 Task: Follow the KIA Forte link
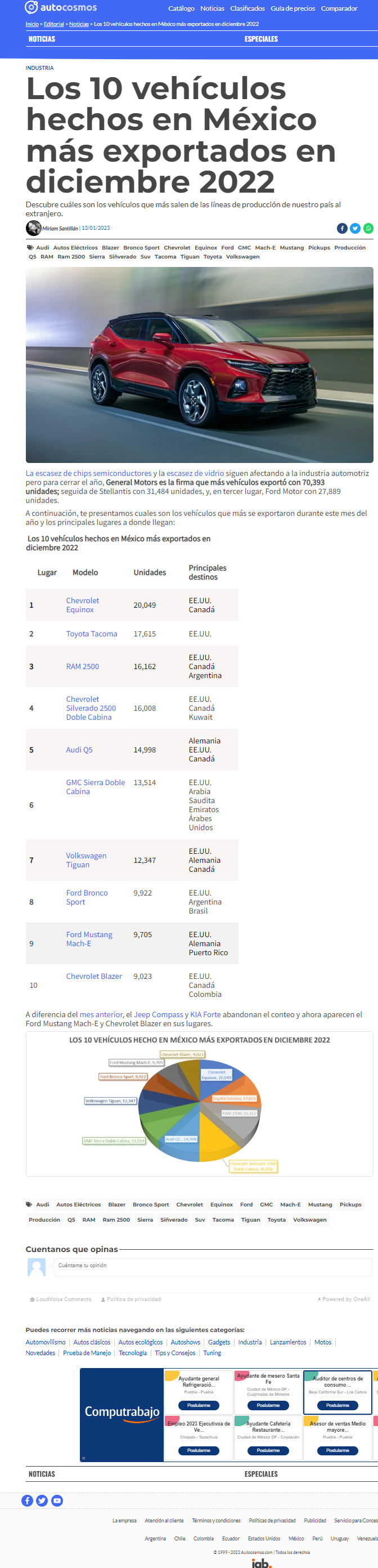pyautogui.click(x=205, y=1015)
